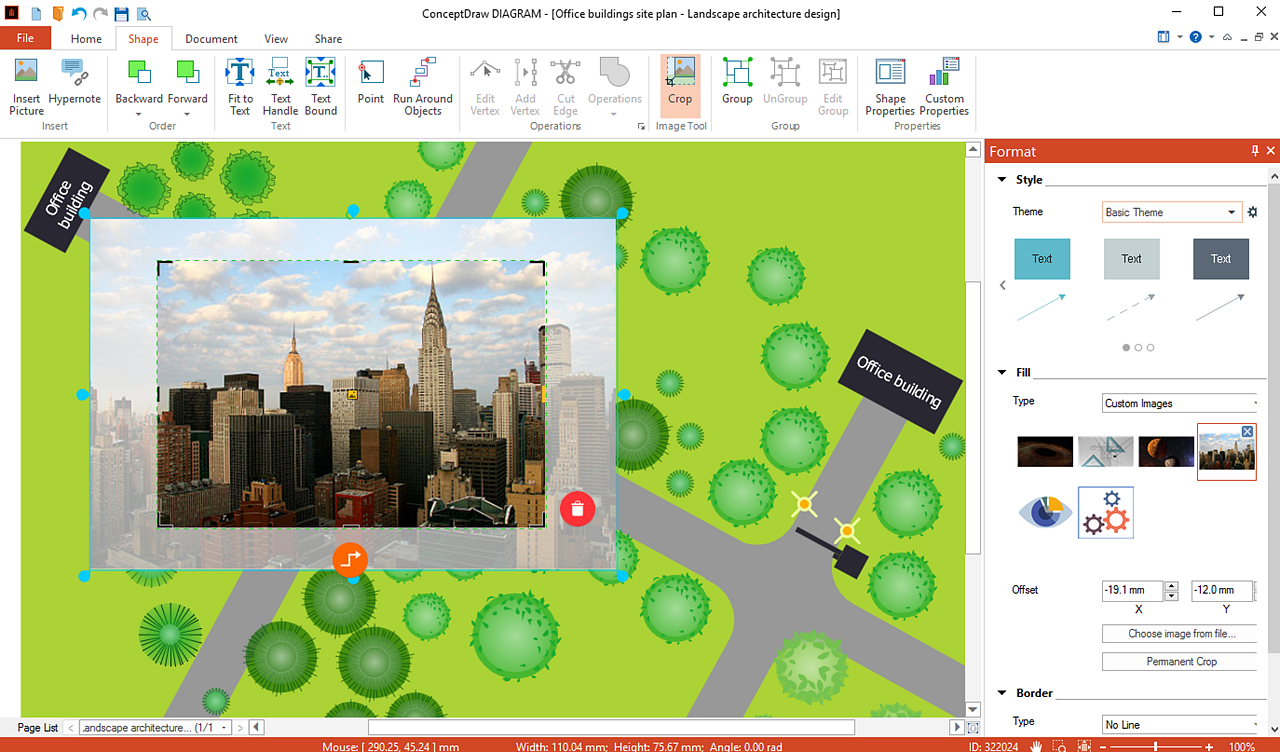Click the red trash delete button on image
This screenshot has width=1280, height=752.
pos(577,509)
